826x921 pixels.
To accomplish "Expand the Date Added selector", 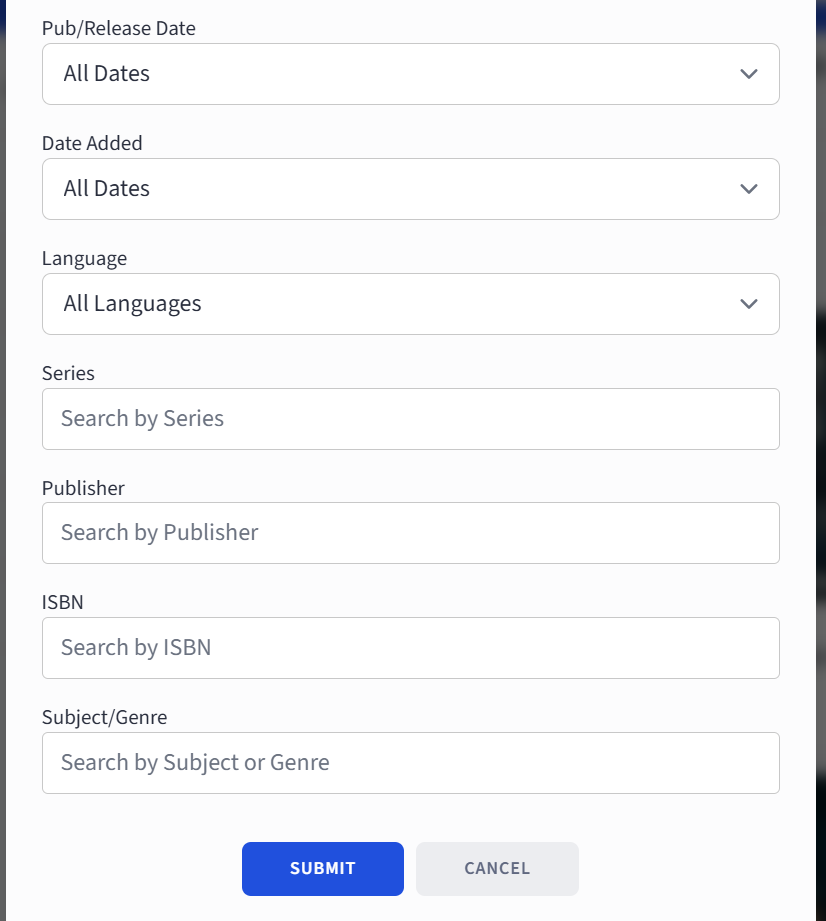I will 410,188.
